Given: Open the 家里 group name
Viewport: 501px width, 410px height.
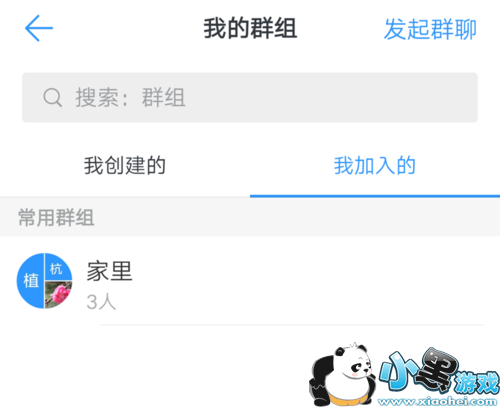Looking at the screenshot, I should click(110, 271).
